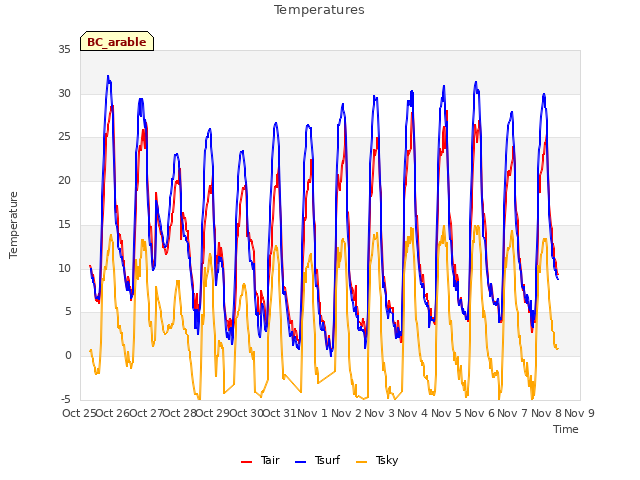Click the Time x-axis label

pos(566,429)
